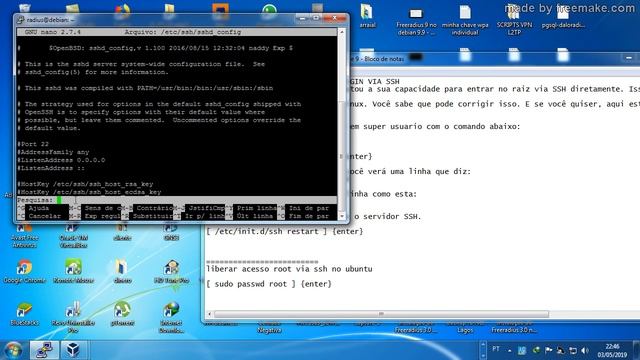Click Notepad horizontal scrollbar left arrow

coord(210,314)
